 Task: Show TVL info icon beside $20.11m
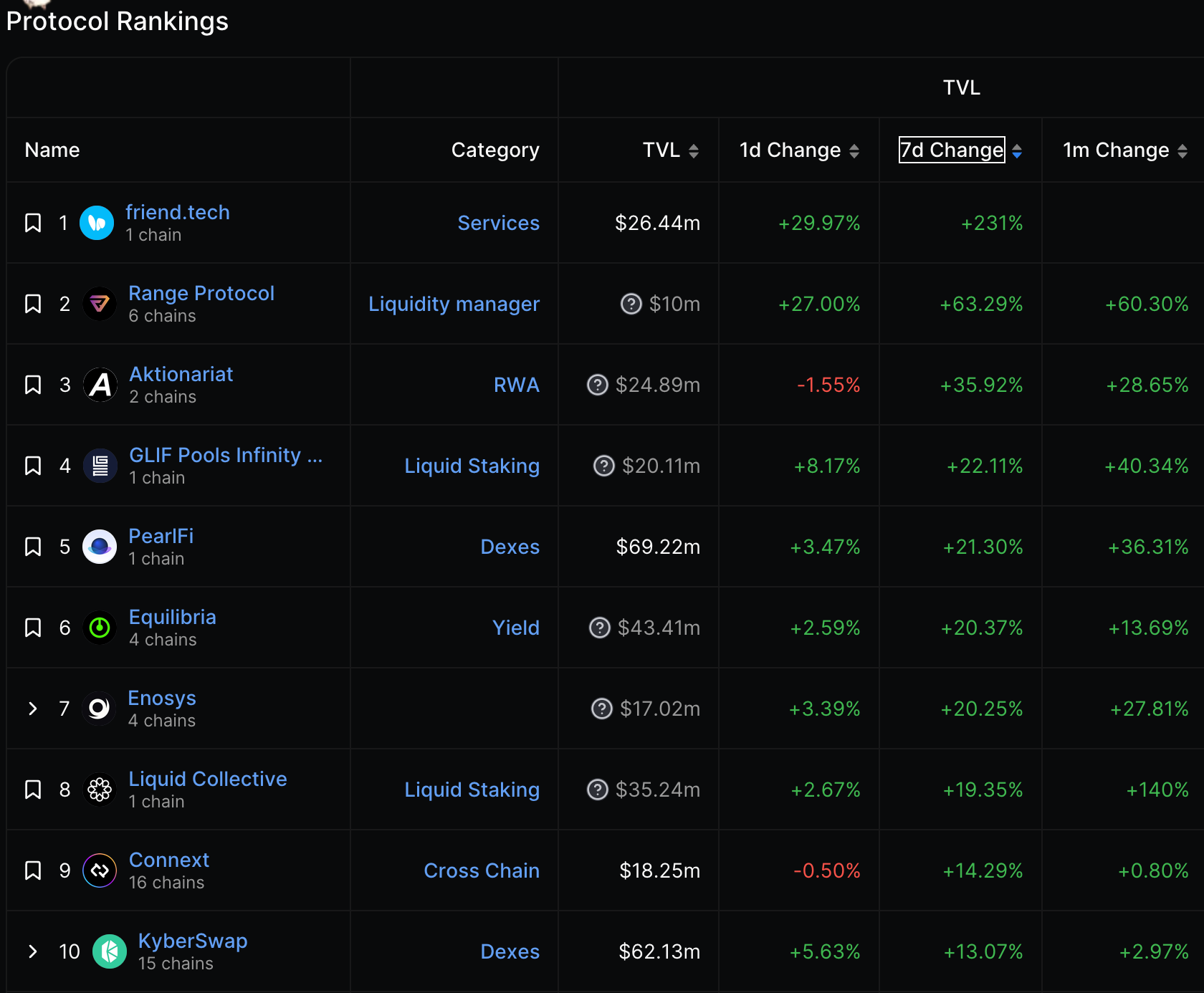point(604,466)
